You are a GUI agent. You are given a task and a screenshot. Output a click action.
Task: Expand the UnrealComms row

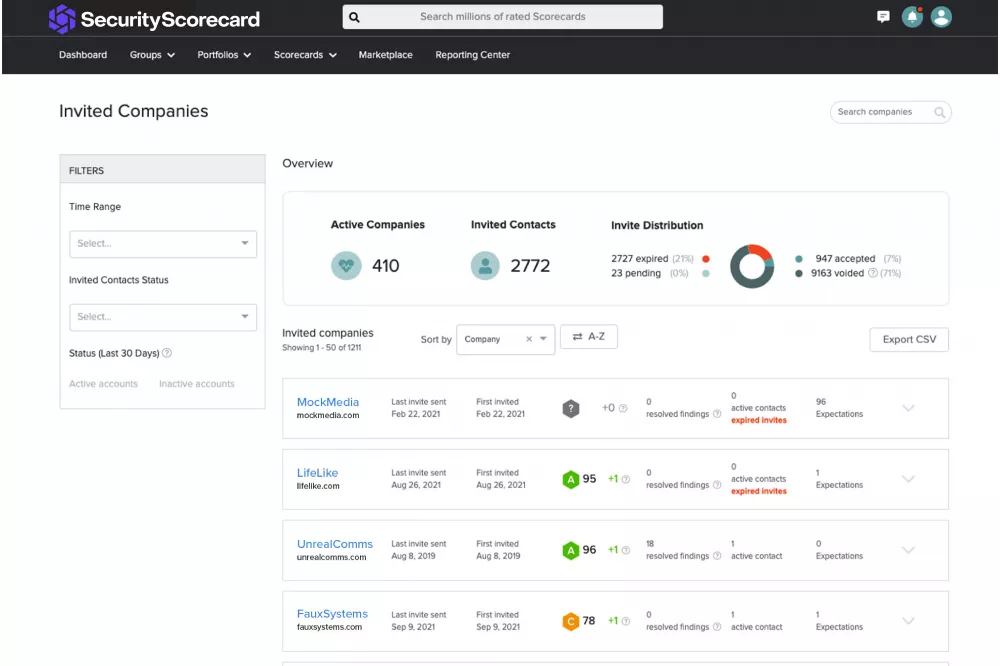[x=908, y=550]
